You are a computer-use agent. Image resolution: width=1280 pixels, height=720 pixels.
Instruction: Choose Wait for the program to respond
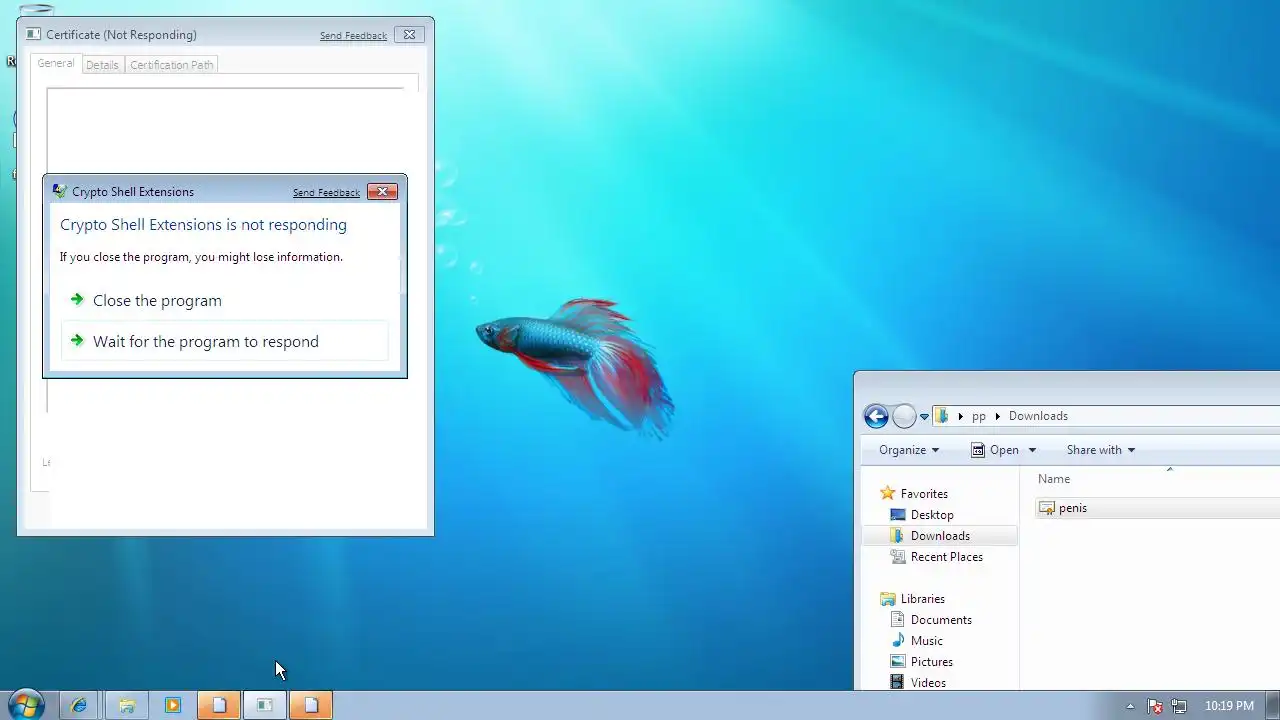click(x=224, y=341)
